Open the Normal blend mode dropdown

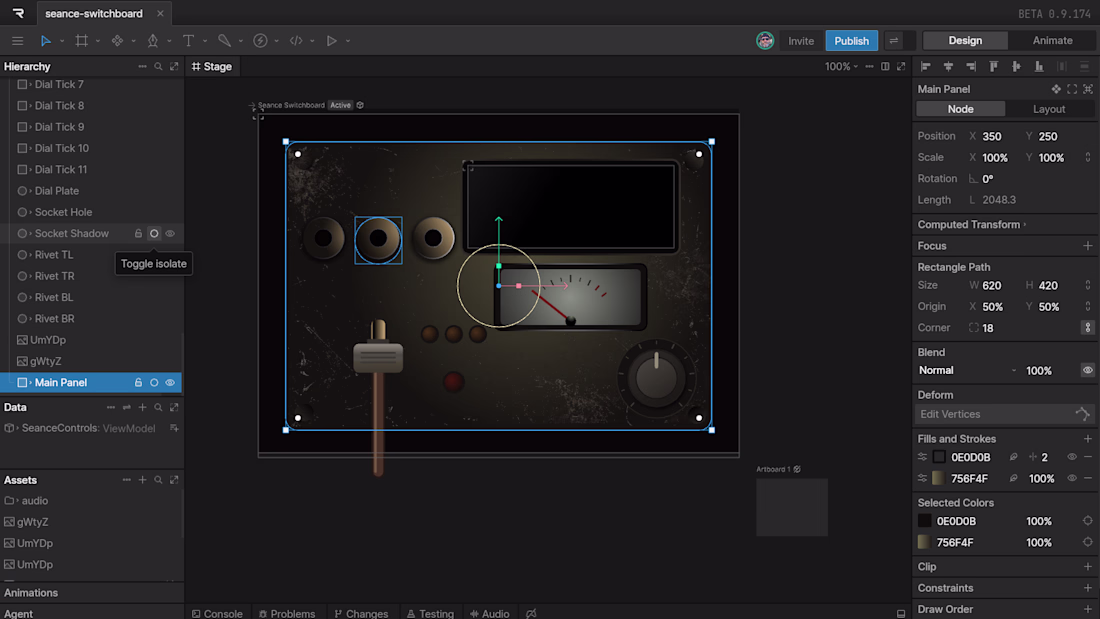[x=967, y=371]
